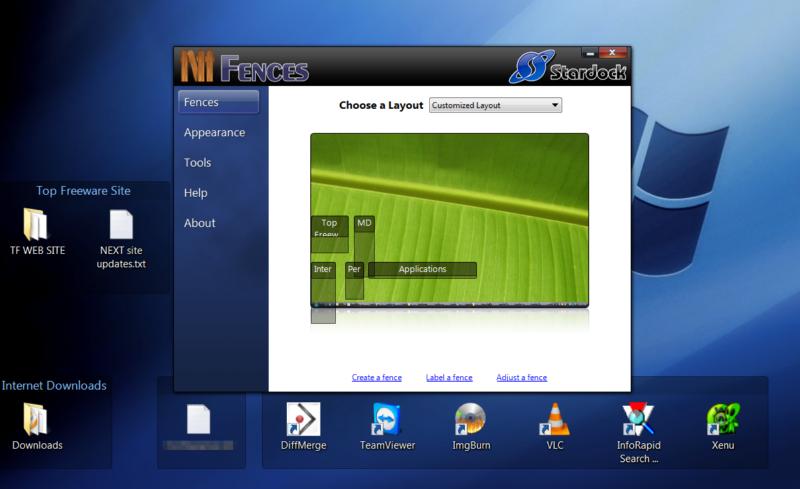Open the Appearance sidebar section
The image size is (800, 489).
coord(214,132)
